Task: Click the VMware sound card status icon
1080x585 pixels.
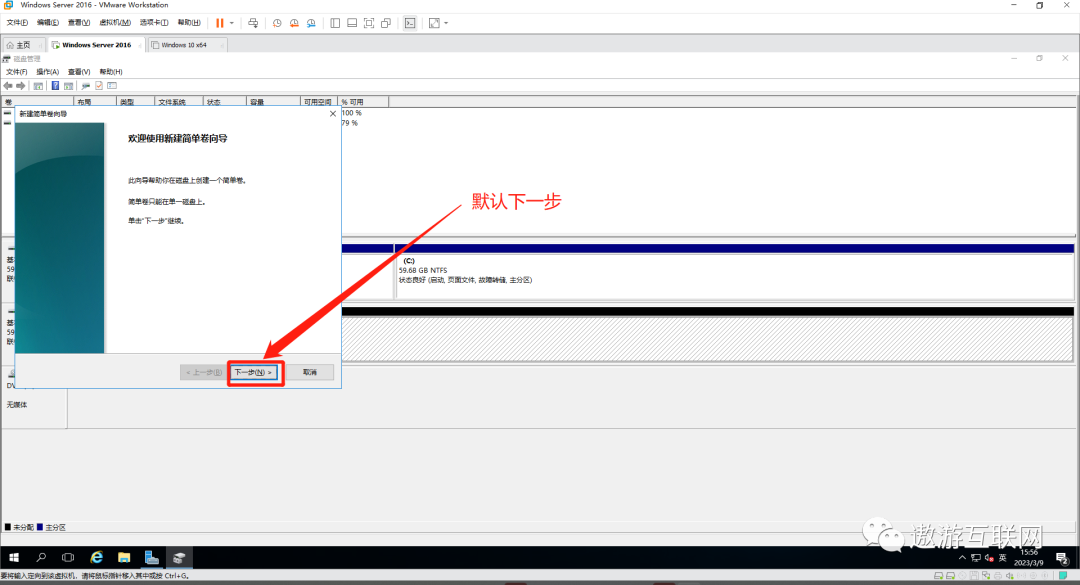Action: pos(1010,576)
